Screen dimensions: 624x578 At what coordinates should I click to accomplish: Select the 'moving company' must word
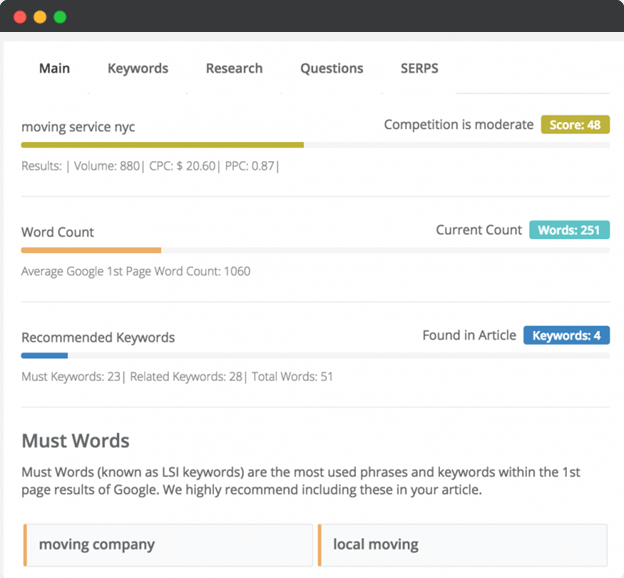tap(168, 545)
